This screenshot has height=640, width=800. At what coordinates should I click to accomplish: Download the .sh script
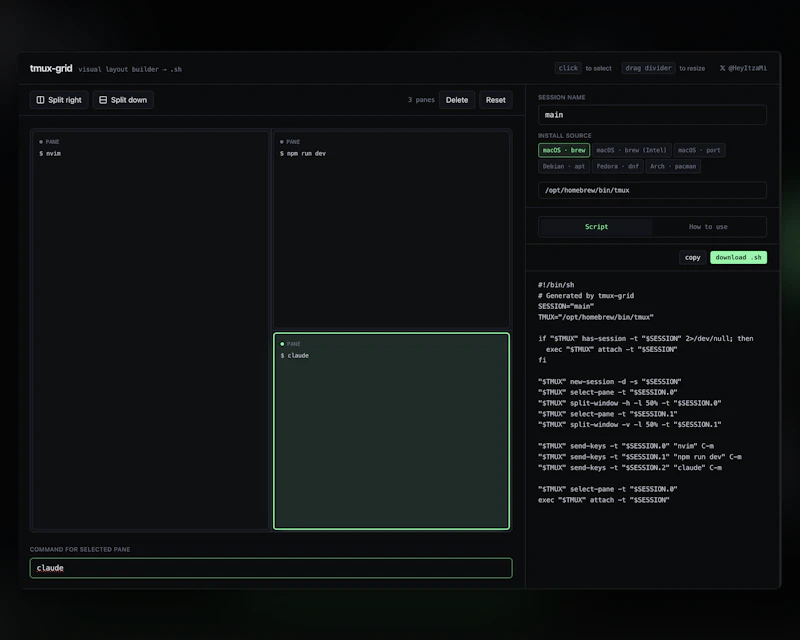tap(738, 258)
